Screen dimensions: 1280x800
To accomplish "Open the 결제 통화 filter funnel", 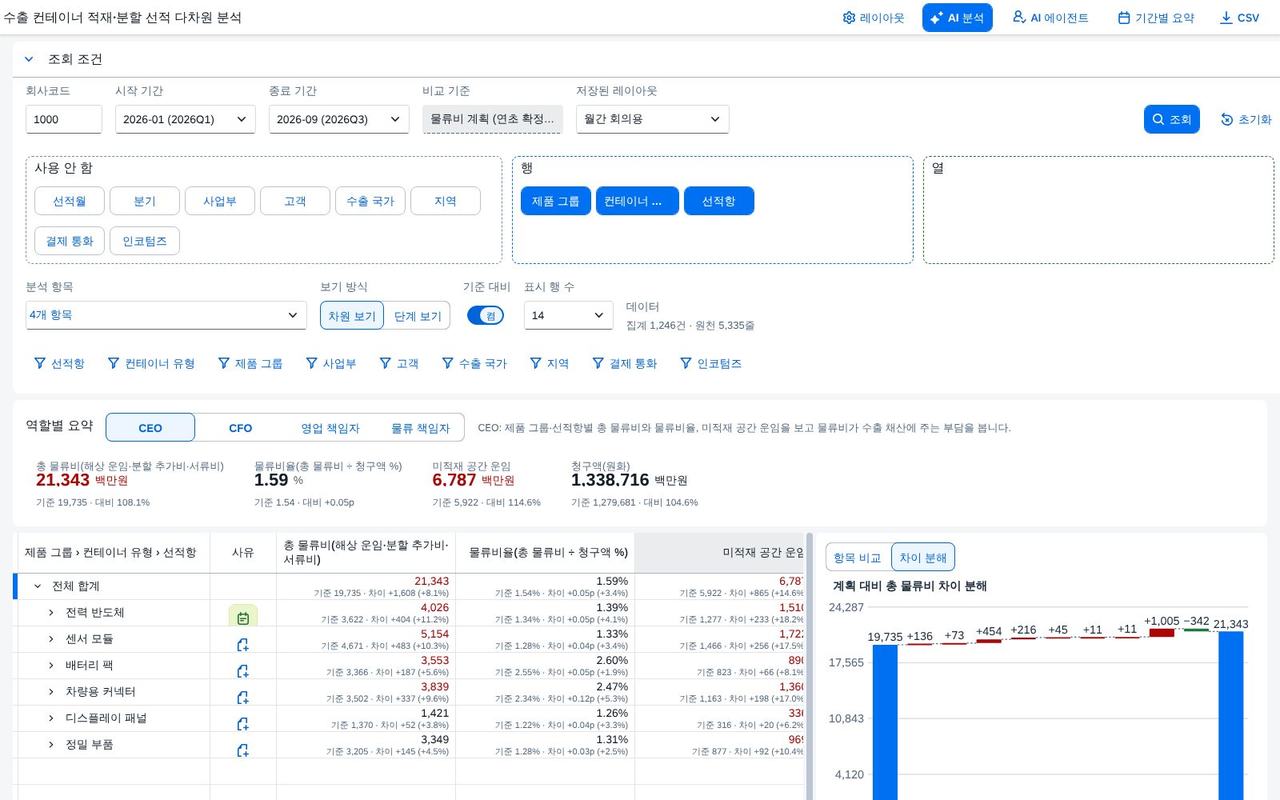I will click(624, 364).
